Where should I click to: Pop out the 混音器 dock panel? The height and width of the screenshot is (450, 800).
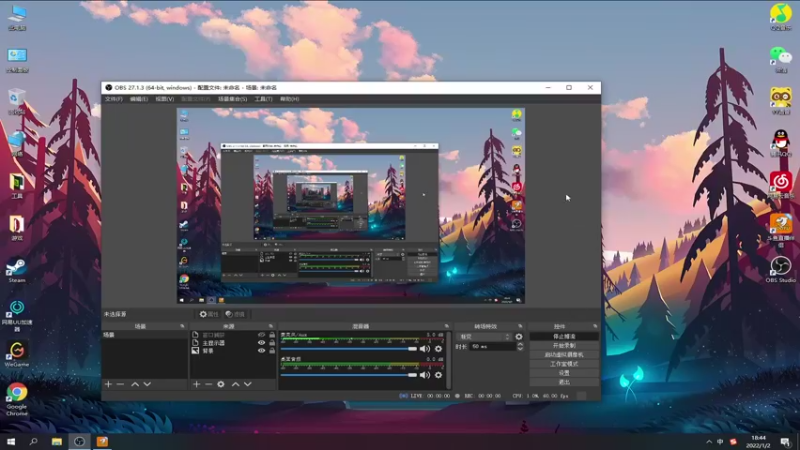coord(446,326)
